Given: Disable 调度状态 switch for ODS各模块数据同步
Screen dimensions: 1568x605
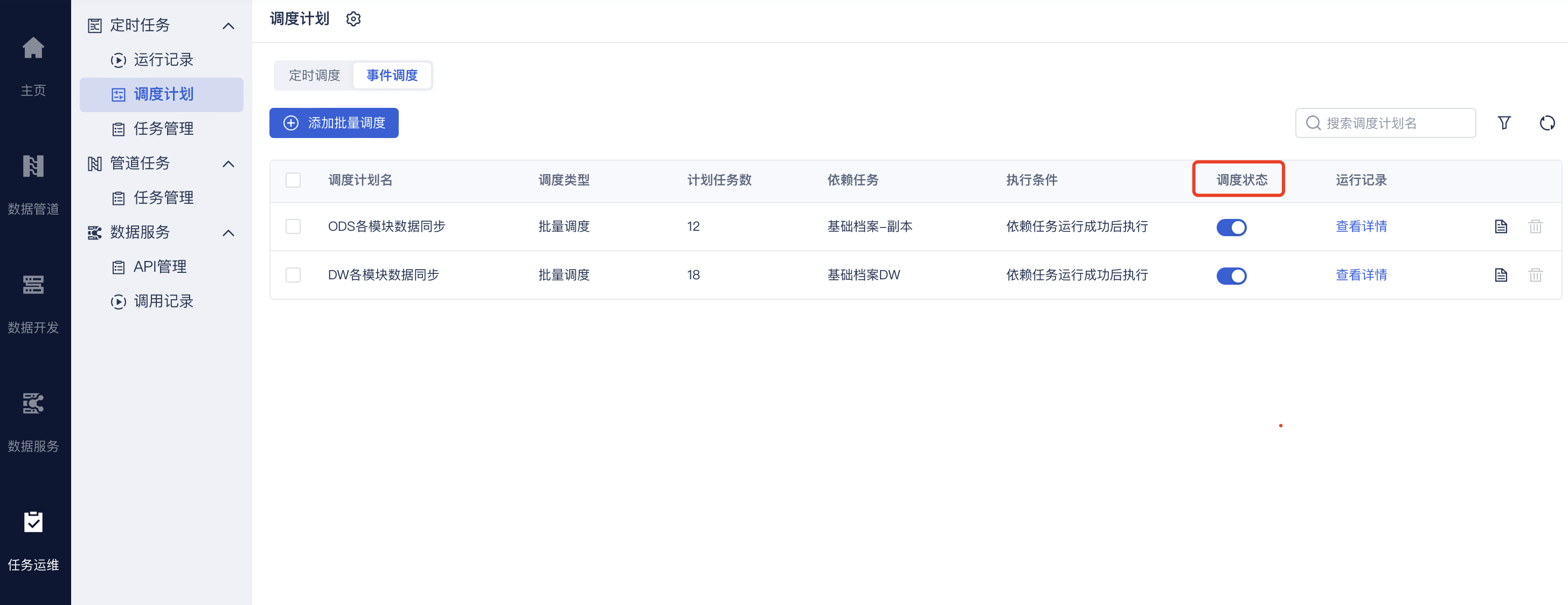Looking at the screenshot, I should click(1231, 227).
